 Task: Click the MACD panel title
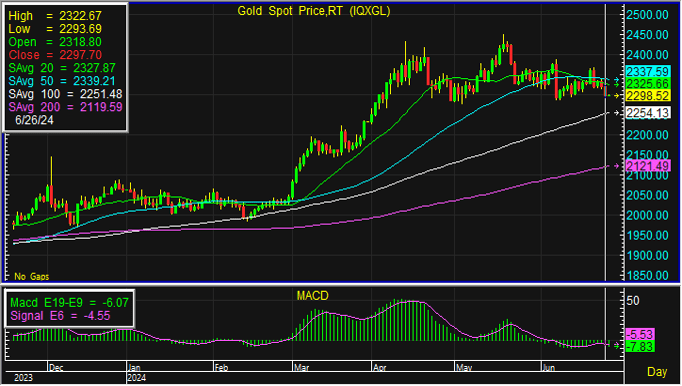(x=312, y=296)
